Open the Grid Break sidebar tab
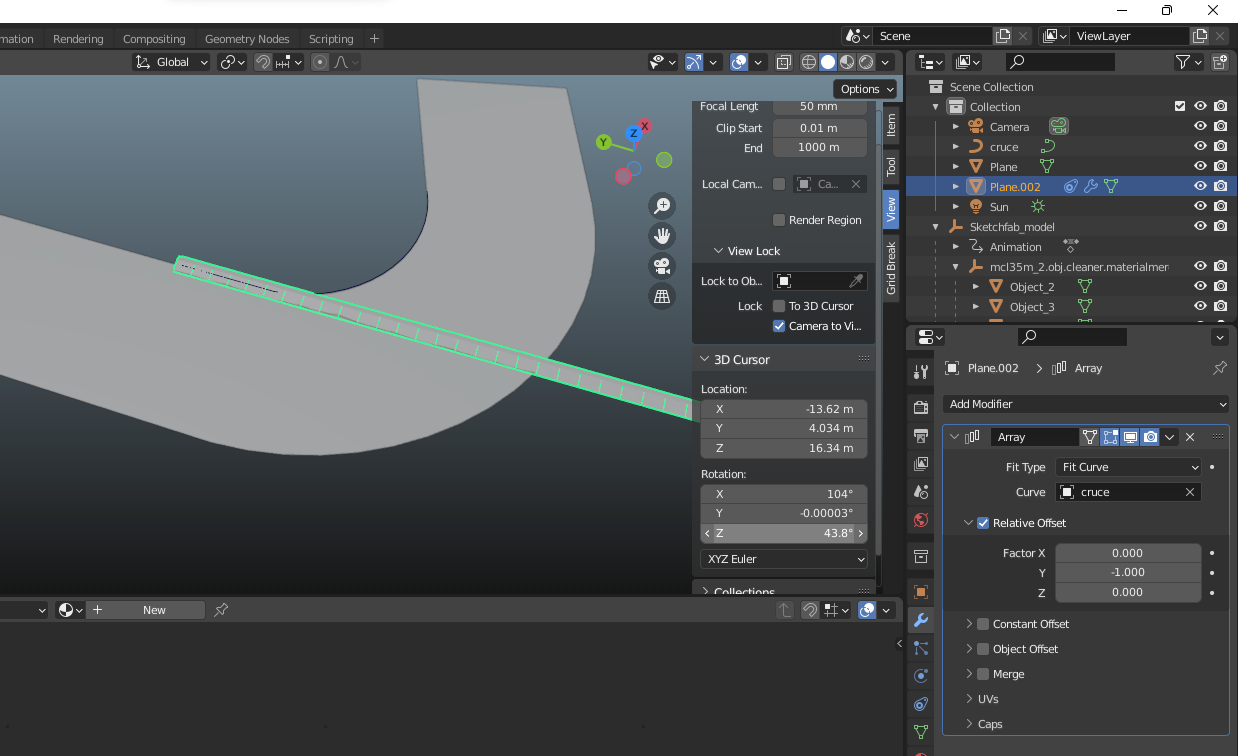The width and height of the screenshot is (1238, 756). tap(891, 267)
